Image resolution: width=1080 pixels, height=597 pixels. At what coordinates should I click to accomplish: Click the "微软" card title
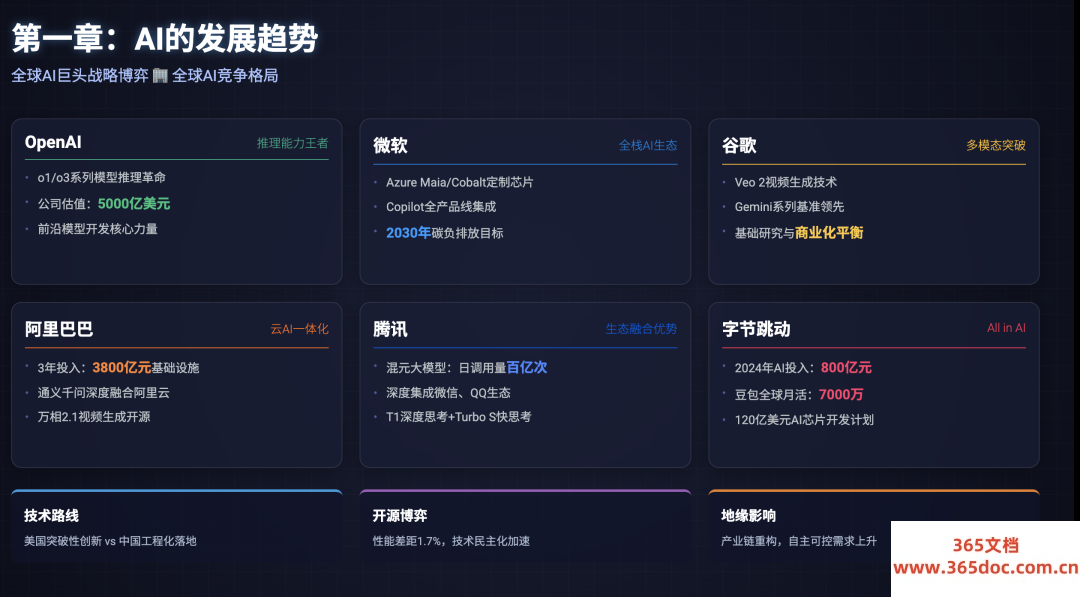[x=391, y=145]
